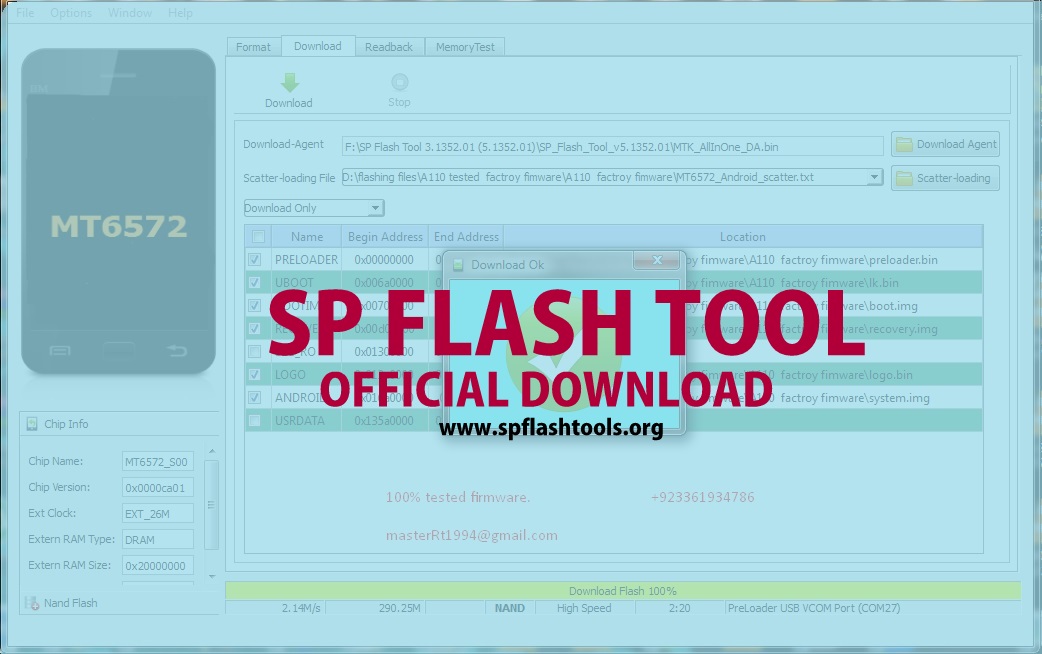This screenshot has width=1042, height=654.
Task: Click the folder icon on Scatter-loading button
Action: (x=904, y=178)
